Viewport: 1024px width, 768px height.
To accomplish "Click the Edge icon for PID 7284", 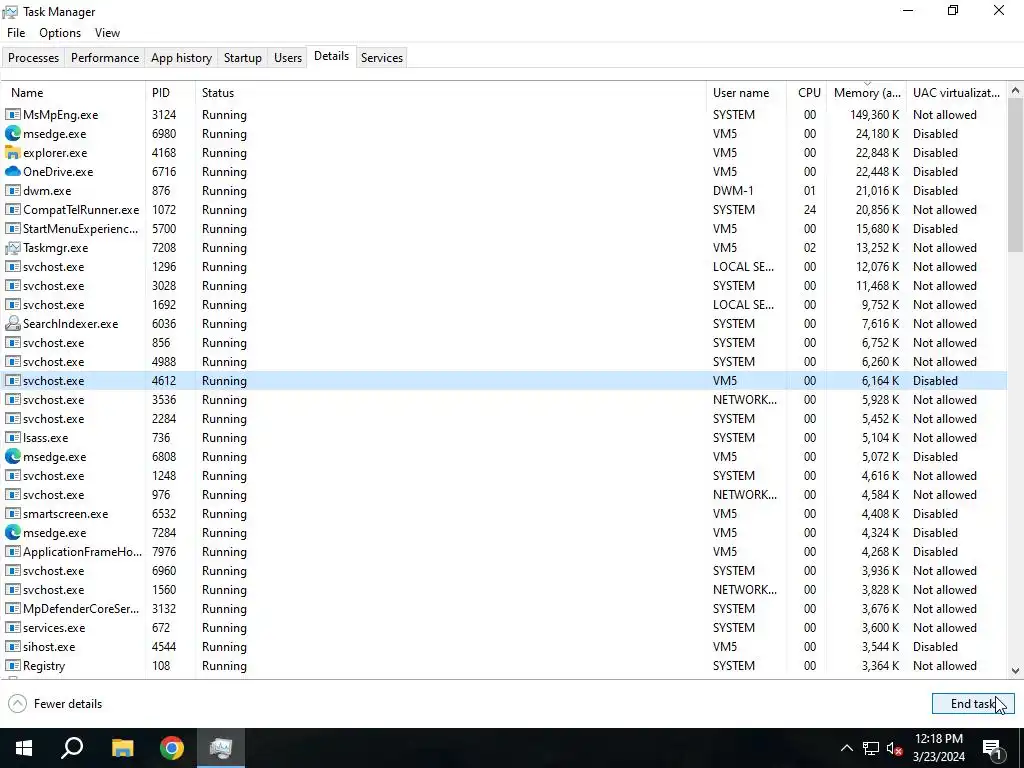I will coord(12,532).
